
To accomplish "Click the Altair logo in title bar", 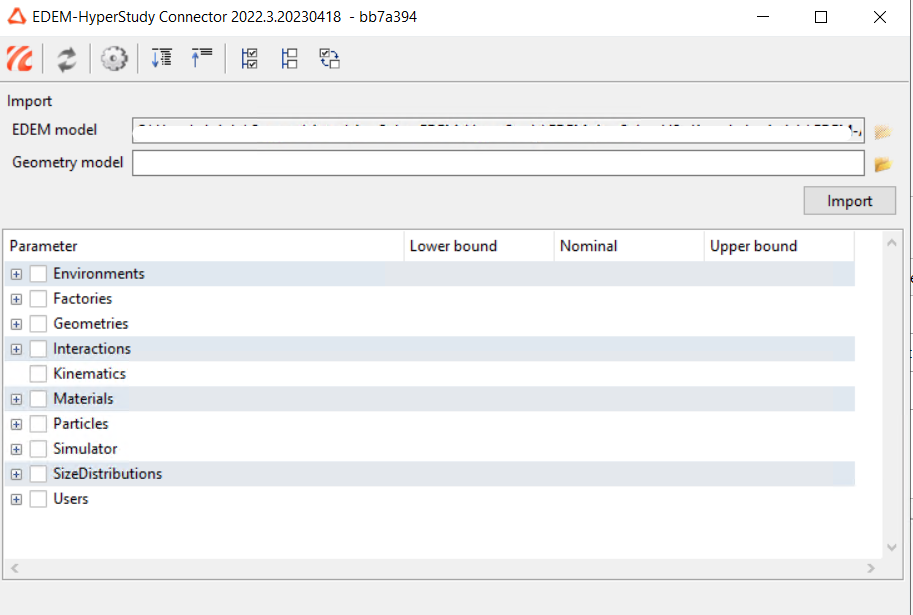I will click(x=16, y=17).
